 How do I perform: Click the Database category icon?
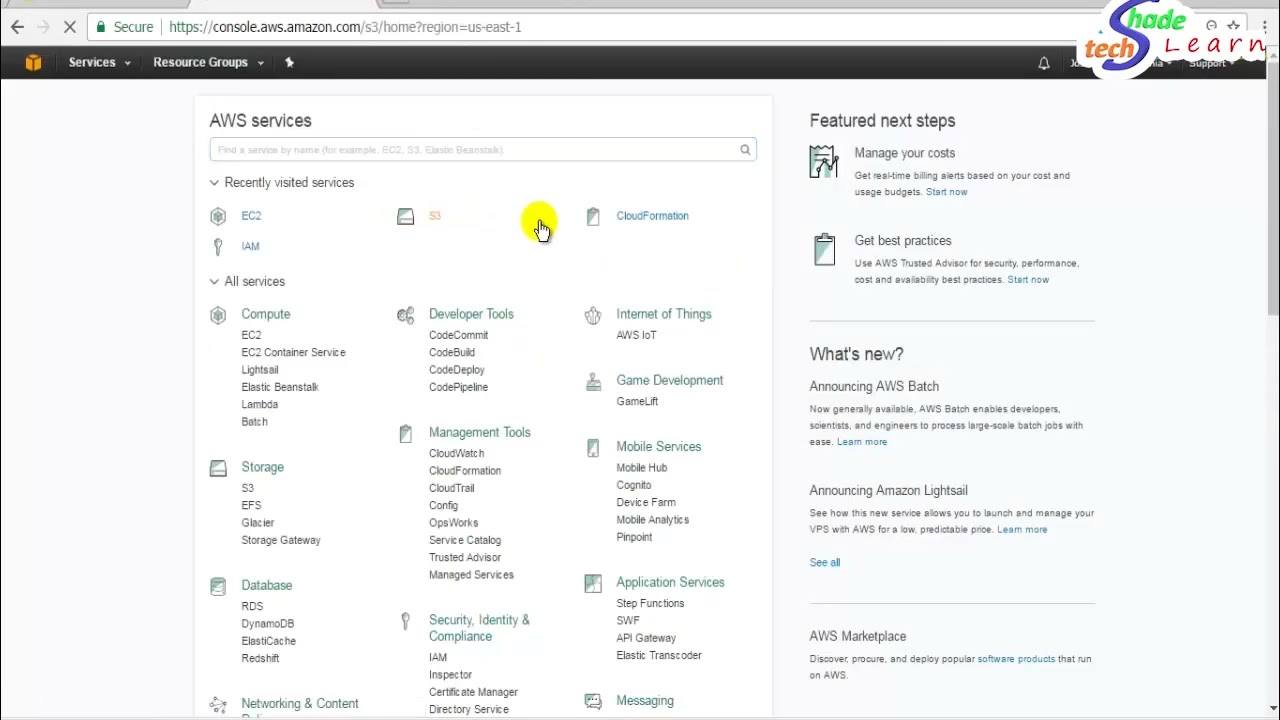pyautogui.click(x=218, y=586)
